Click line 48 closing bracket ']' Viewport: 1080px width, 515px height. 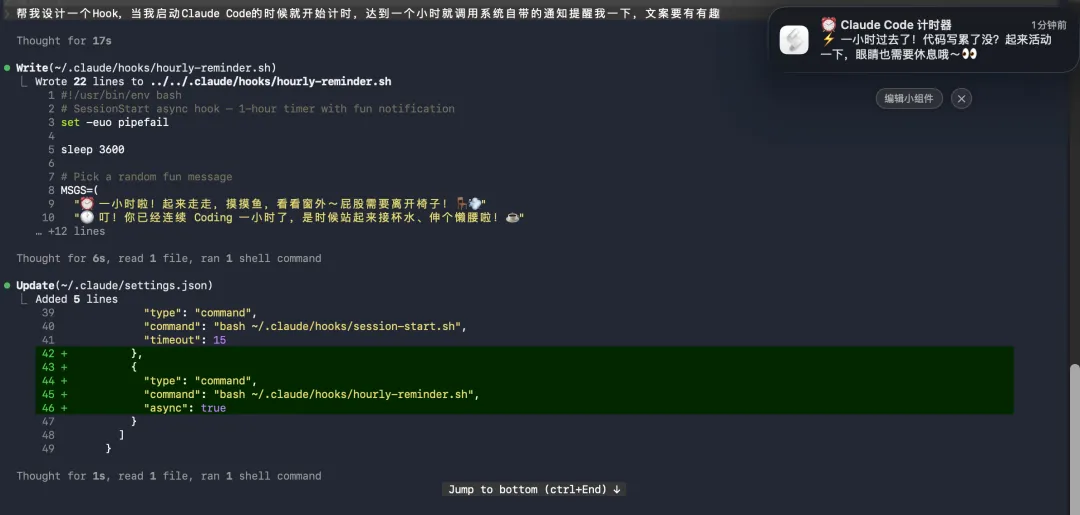121,435
